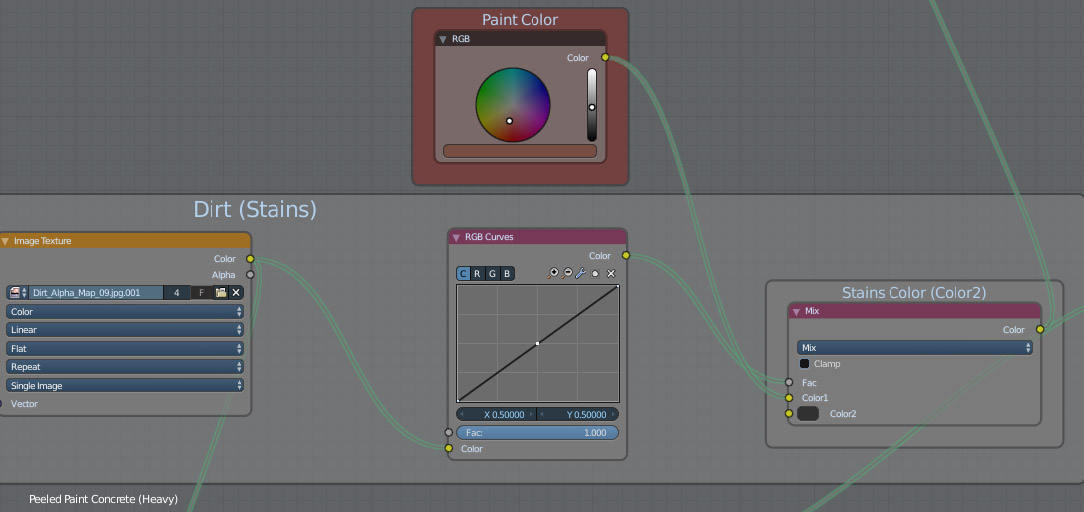
Task: Open the Repeat extension dropdown
Action: pyautogui.click(x=125, y=367)
